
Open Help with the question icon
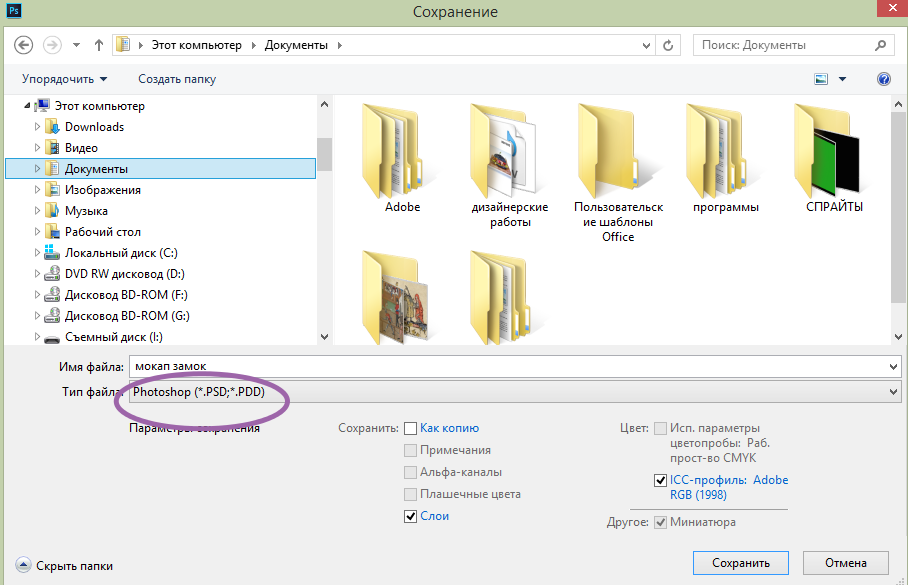(884, 79)
